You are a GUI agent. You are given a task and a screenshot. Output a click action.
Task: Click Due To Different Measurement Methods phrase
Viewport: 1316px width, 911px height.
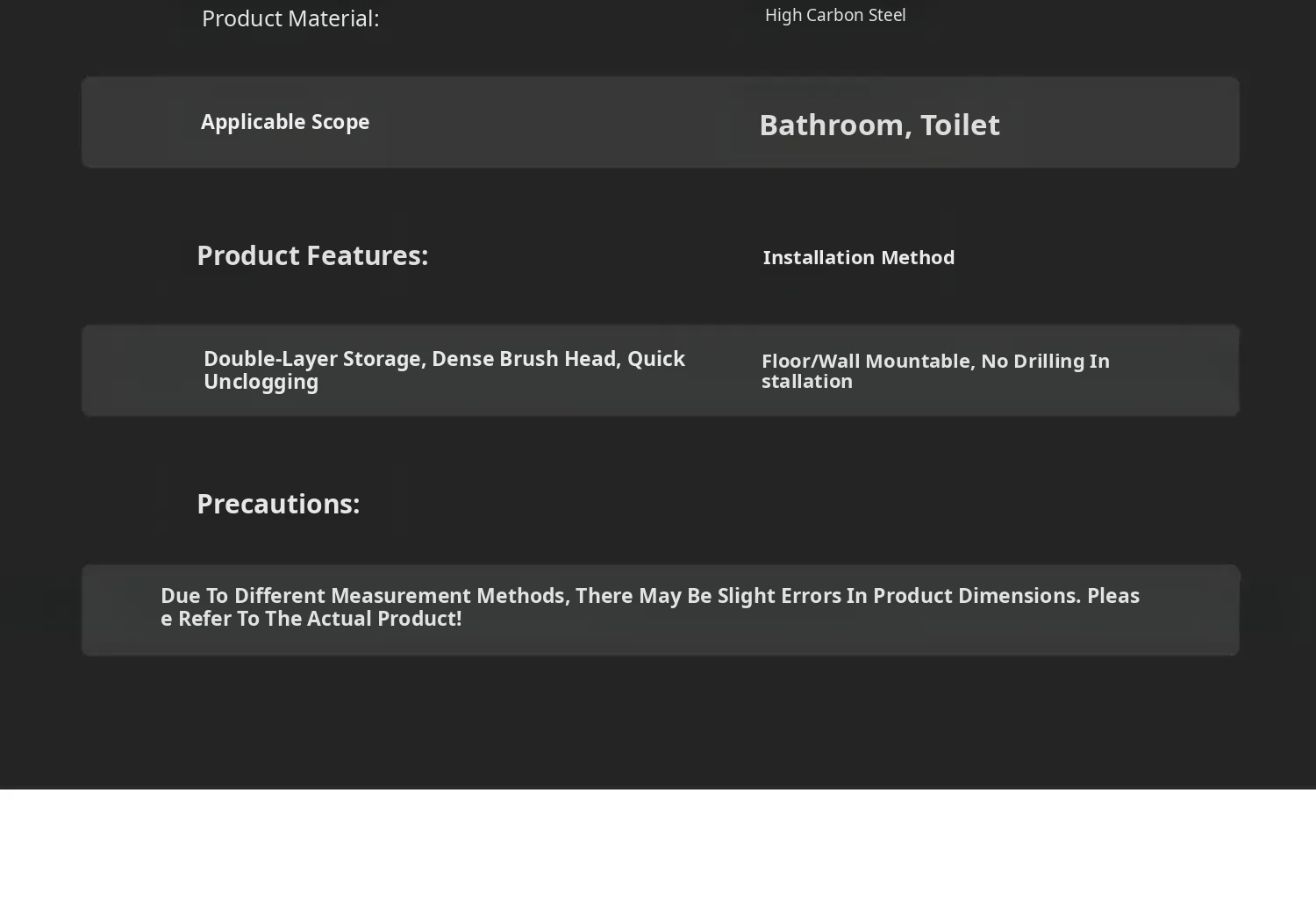[x=363, y=596]
